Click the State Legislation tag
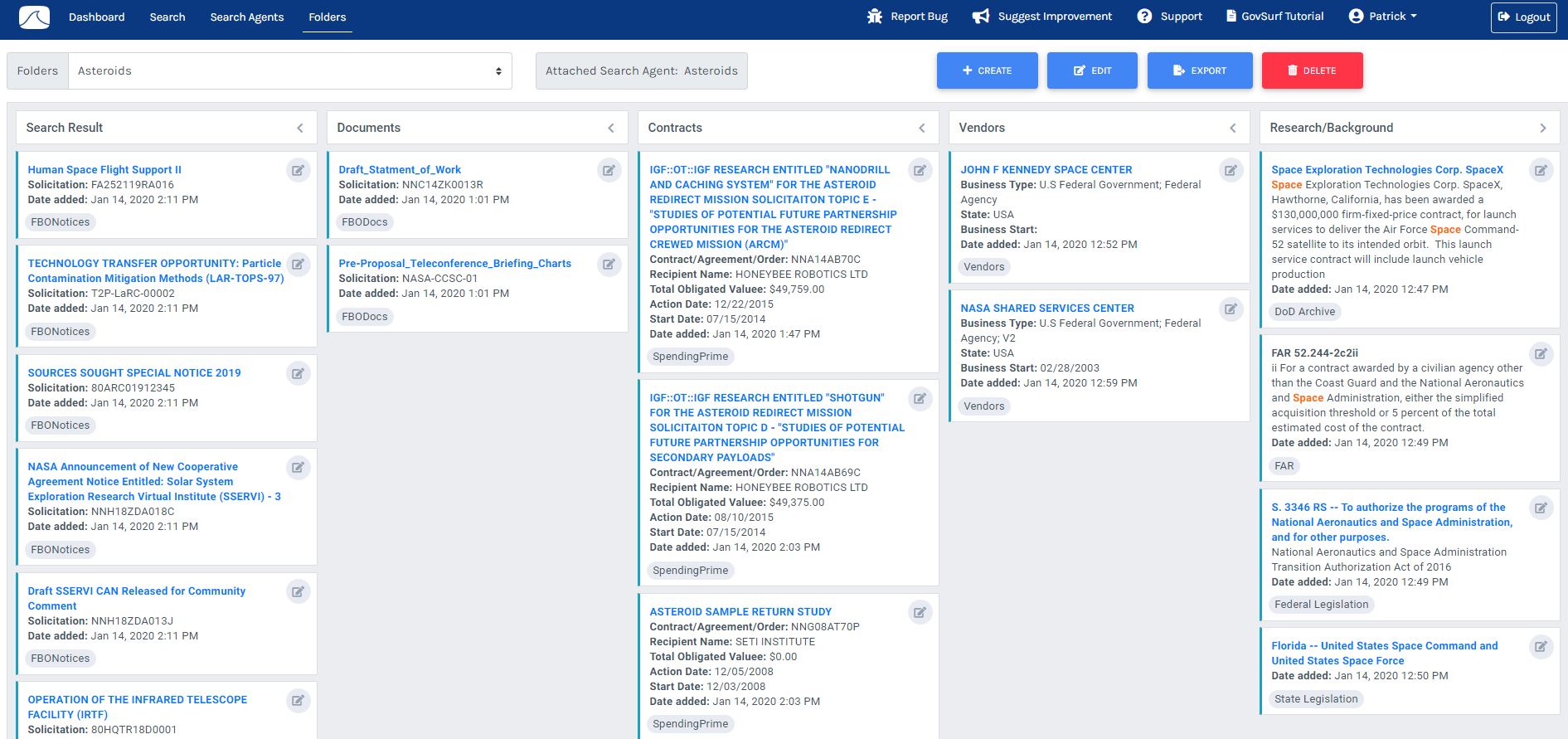This screenshot has height=739, width=1568. (x=1317, y=699)
